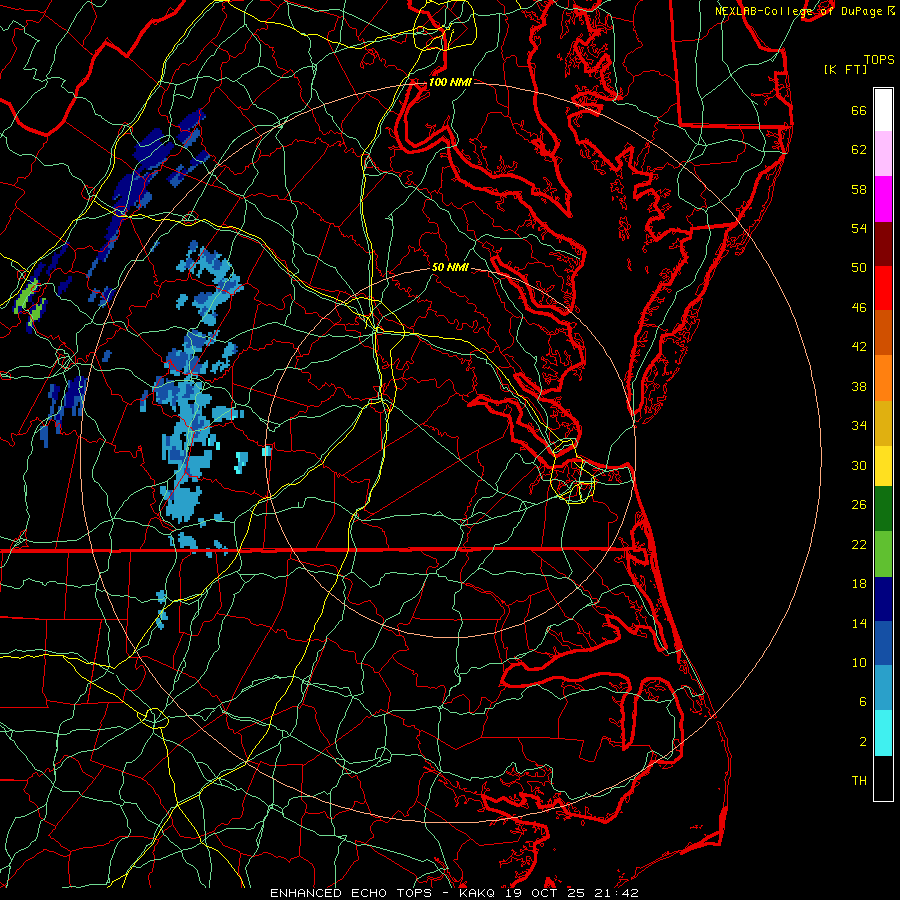Click the magenta legend color block

tap(883, 199)
